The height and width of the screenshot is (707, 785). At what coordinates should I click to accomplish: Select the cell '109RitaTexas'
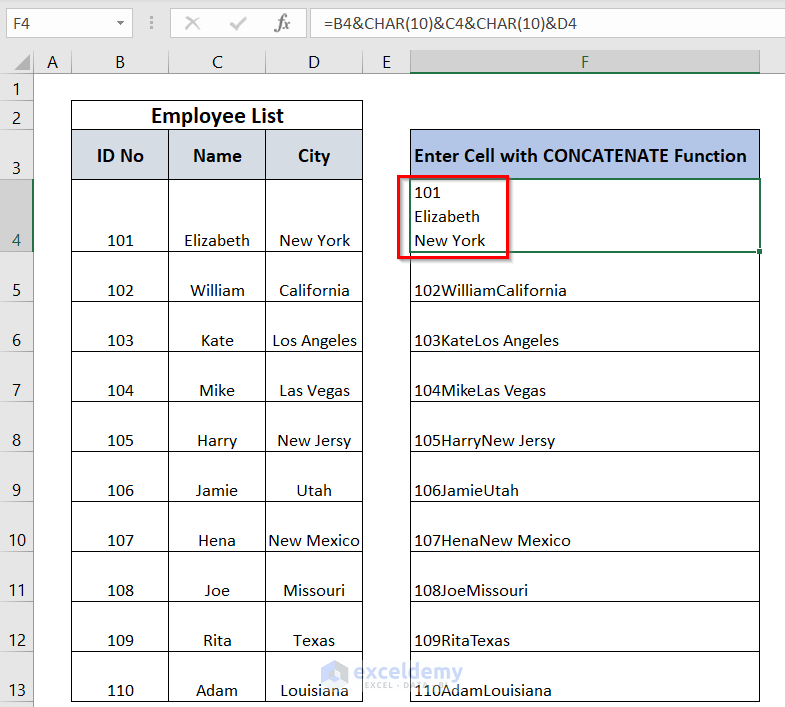coord(585,627)
